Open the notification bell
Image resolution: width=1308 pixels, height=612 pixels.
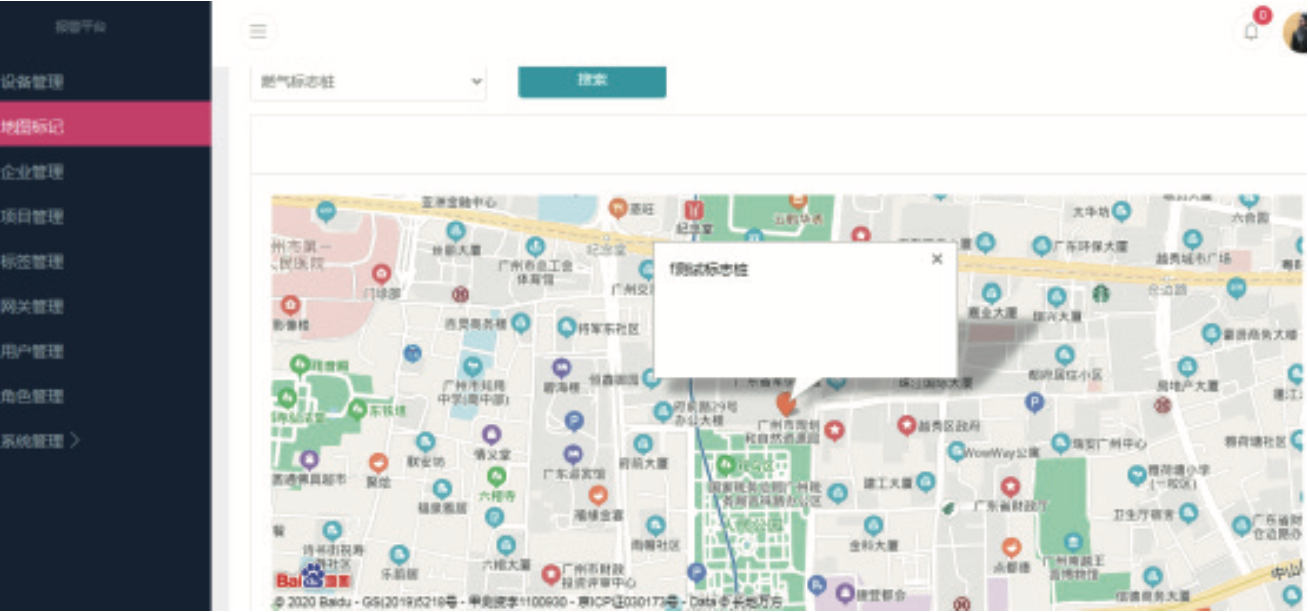tap(1251, 31)
